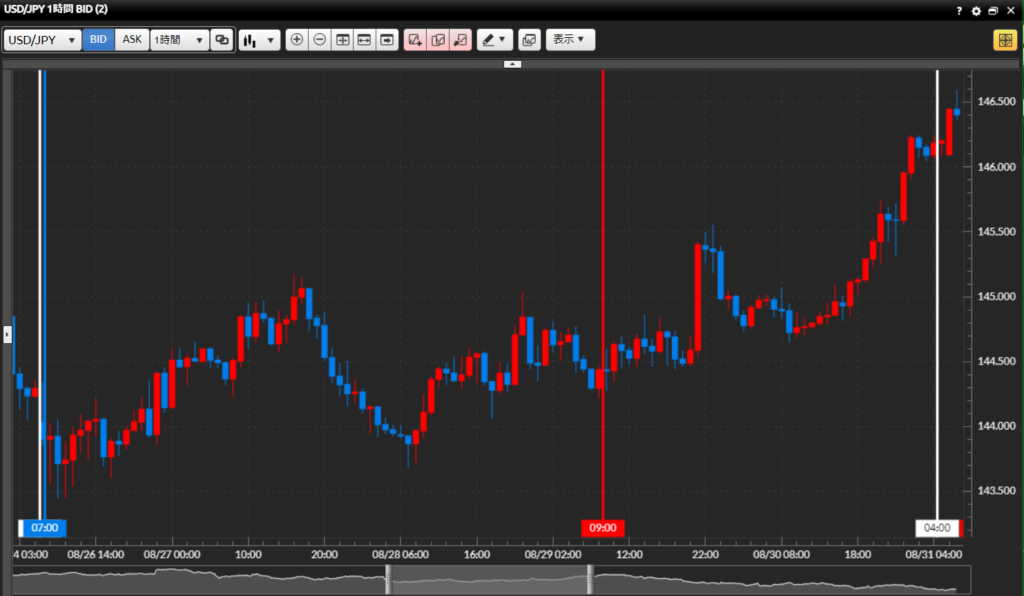Switch price display to ASK
This screenshot has height=596, width=1024.
click(x=132, y=40)
